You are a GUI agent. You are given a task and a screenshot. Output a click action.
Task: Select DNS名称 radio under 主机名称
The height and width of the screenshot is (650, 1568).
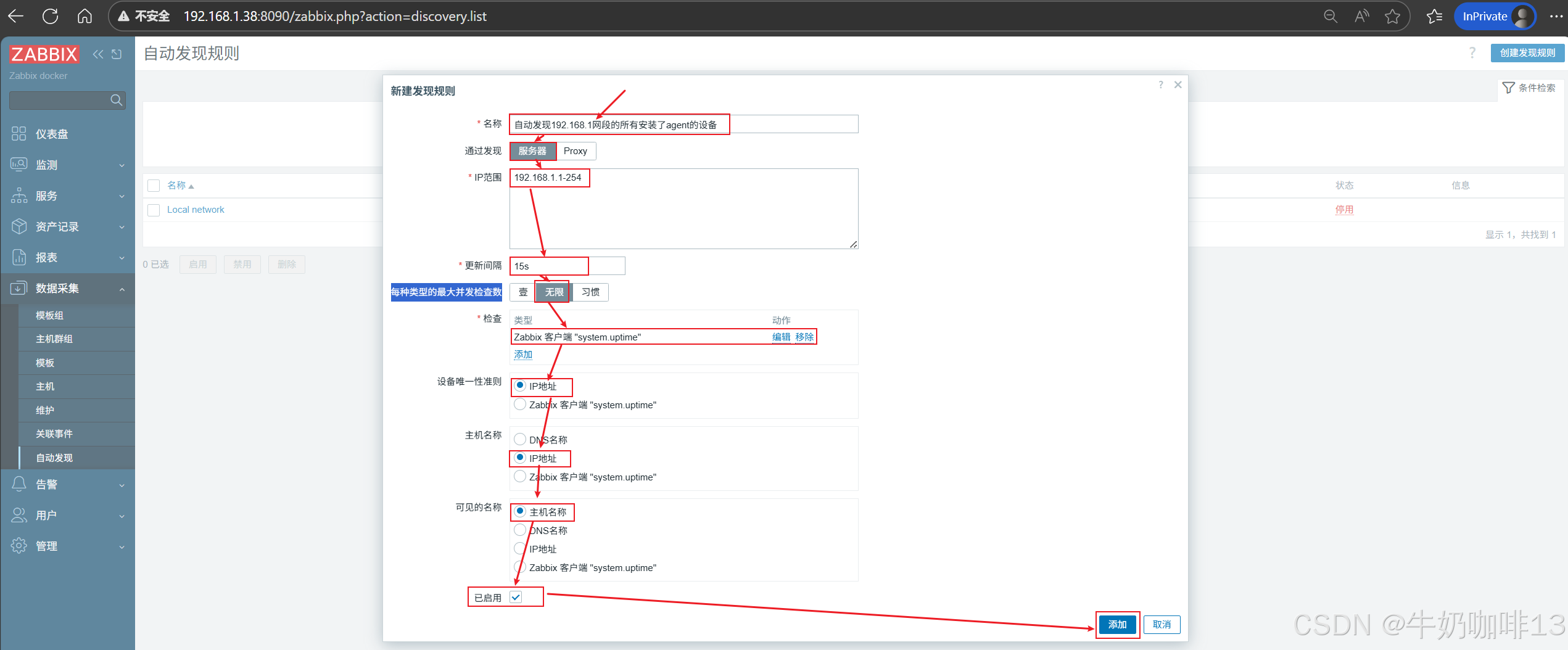[521, 440]
